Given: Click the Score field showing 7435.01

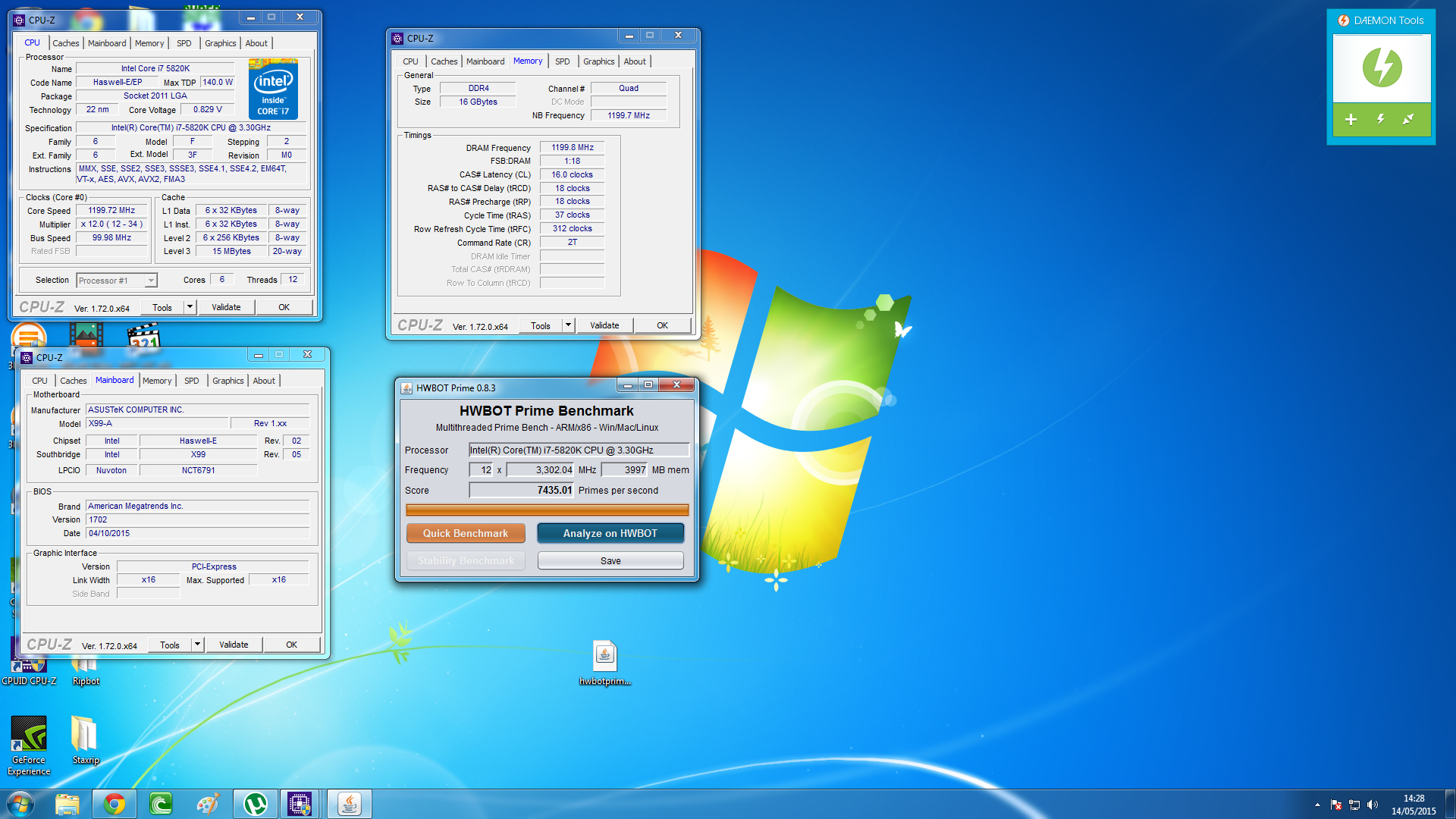Looking at the screenshot, I should 522,490.
